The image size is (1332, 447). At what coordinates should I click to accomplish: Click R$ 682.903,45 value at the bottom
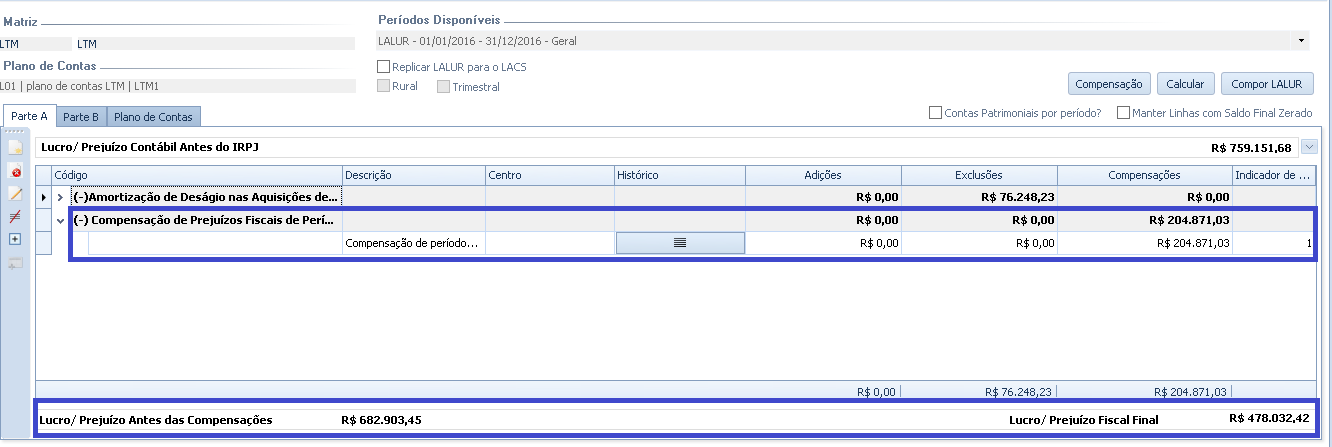tap(381, 420)
